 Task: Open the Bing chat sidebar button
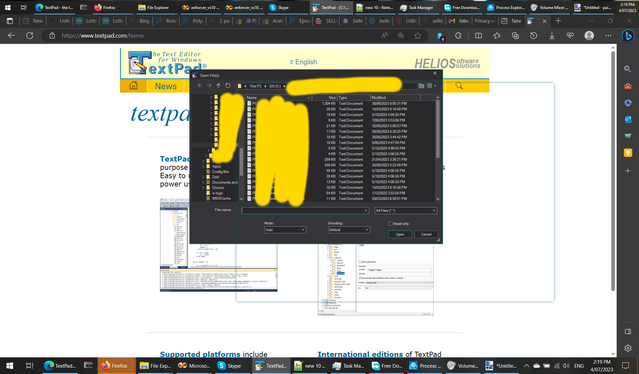628,36
